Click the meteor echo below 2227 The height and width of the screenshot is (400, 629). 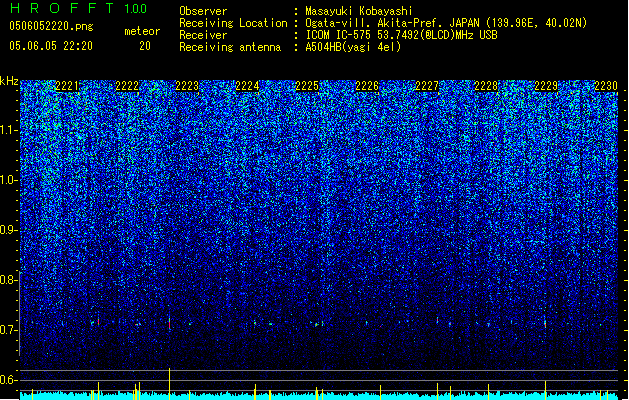[437, 320]
